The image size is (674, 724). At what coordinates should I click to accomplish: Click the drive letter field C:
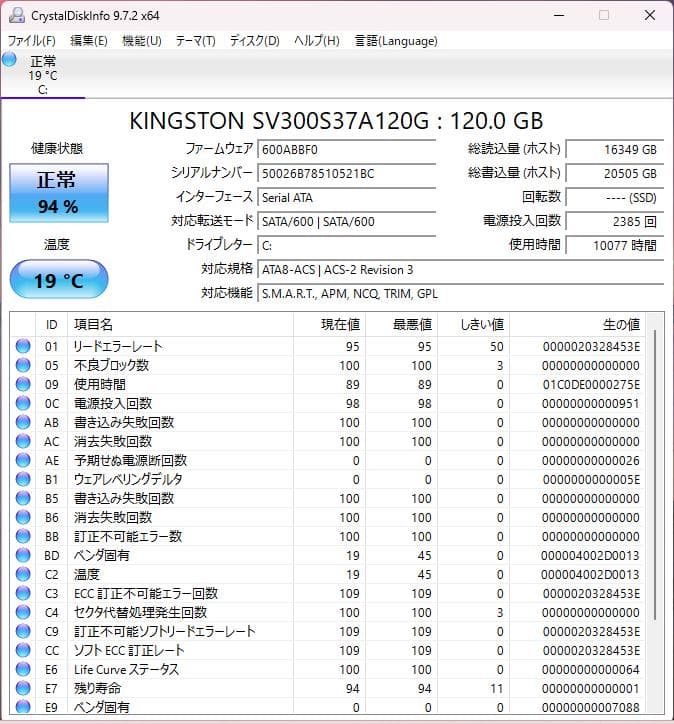coord(346,246)
